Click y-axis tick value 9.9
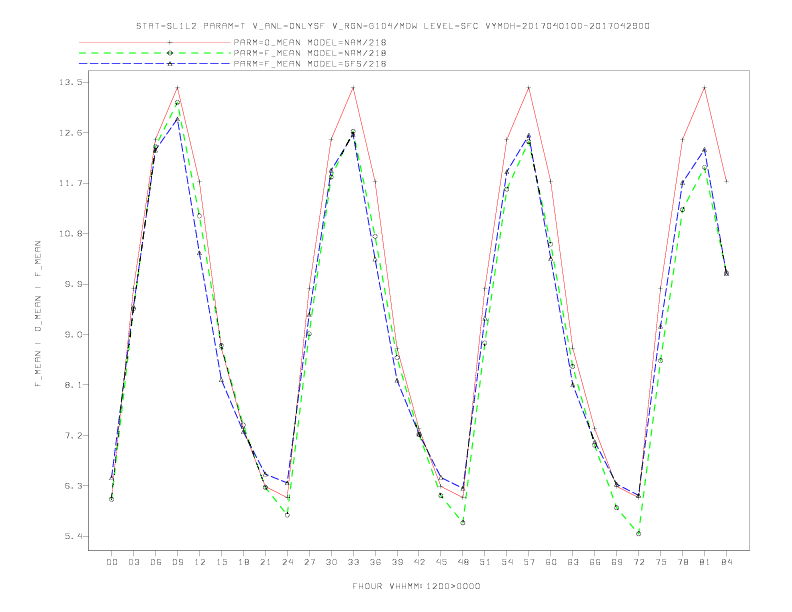Viewport: 792px width, 612px height. tap(73, 284)
